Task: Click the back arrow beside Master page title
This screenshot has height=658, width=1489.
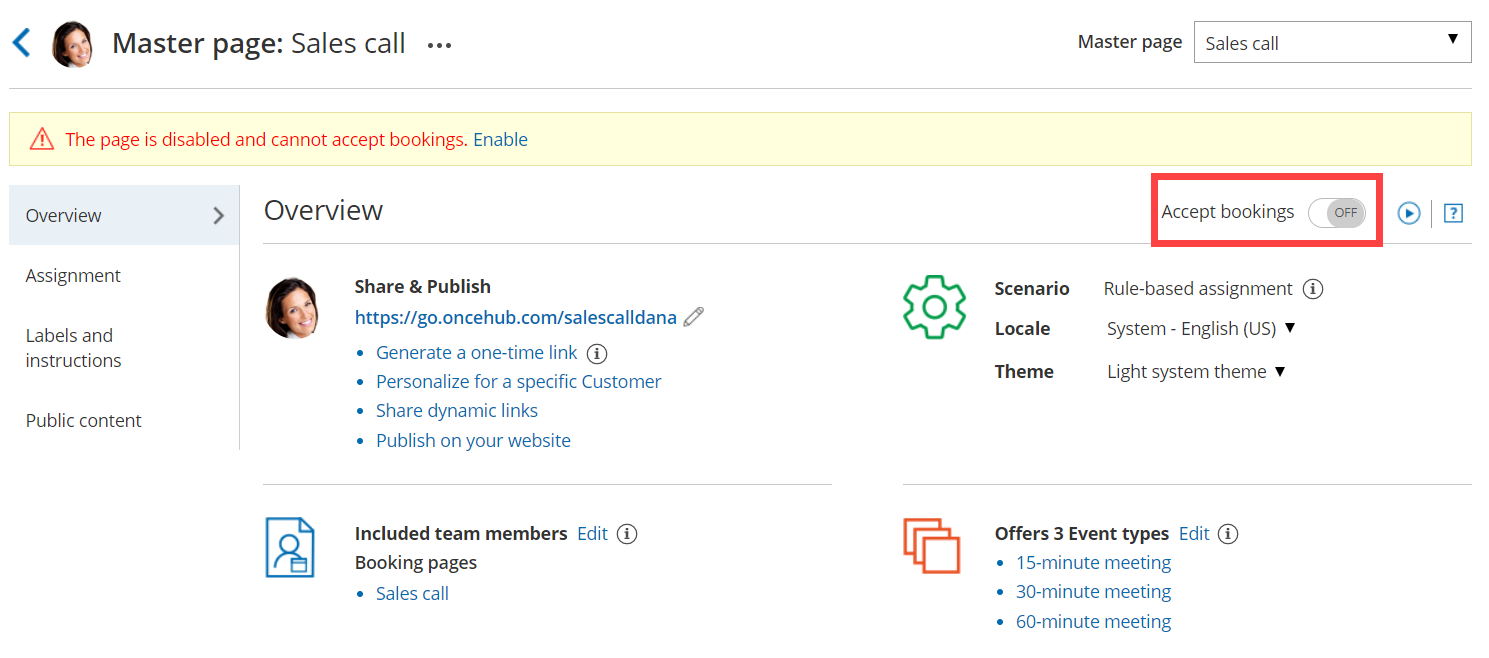Action: (x=22, y=43)
